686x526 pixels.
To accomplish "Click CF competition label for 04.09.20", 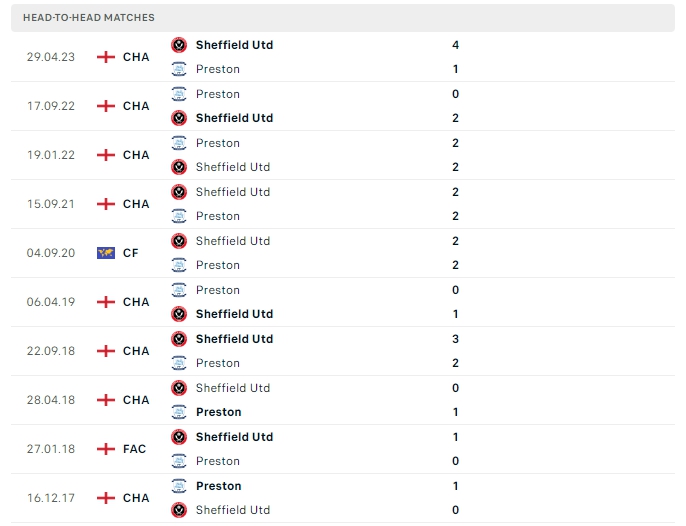I will (131, 253).
